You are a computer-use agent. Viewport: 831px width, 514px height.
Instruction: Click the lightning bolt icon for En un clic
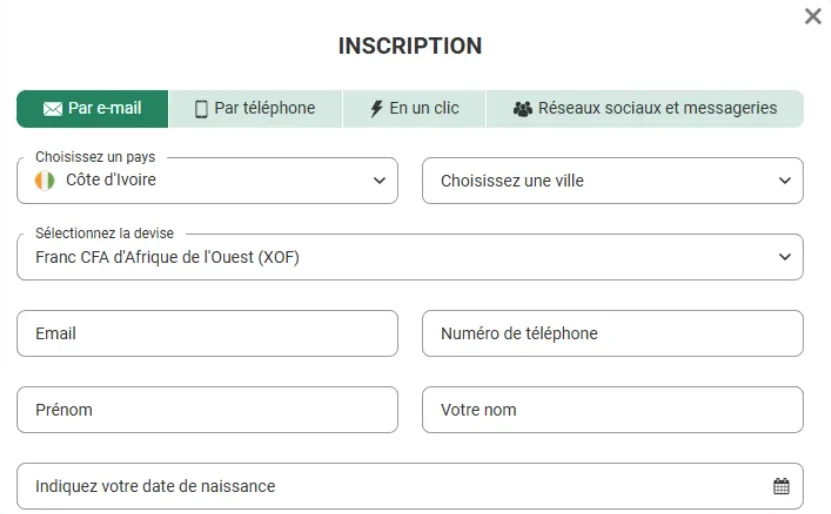click(376, 109)
